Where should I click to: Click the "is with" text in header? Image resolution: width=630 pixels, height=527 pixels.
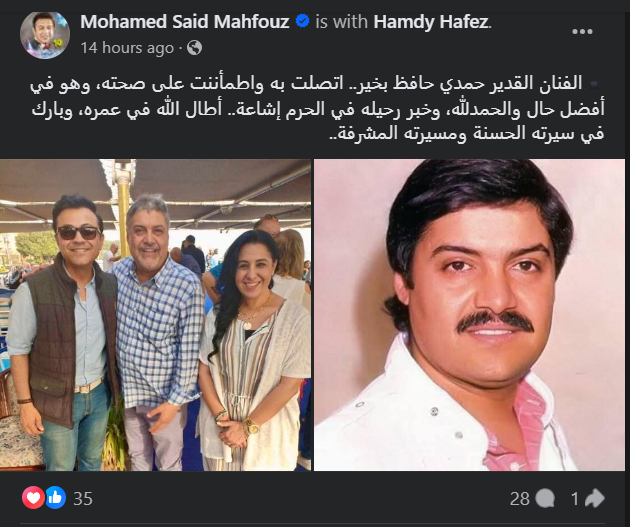[x=341, y=22]
